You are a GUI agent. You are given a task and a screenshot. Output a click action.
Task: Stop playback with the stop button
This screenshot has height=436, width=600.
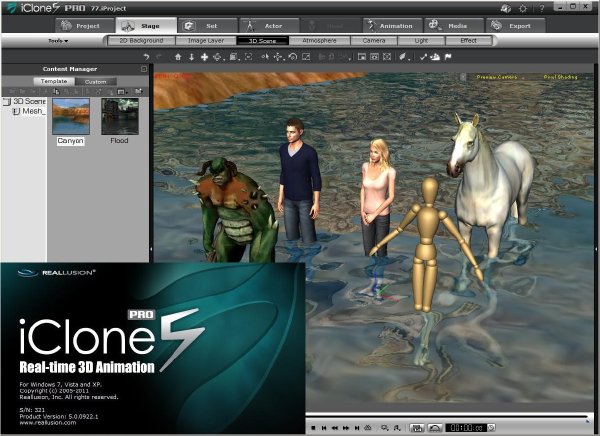pyautogui.click(x=313, y=428)
